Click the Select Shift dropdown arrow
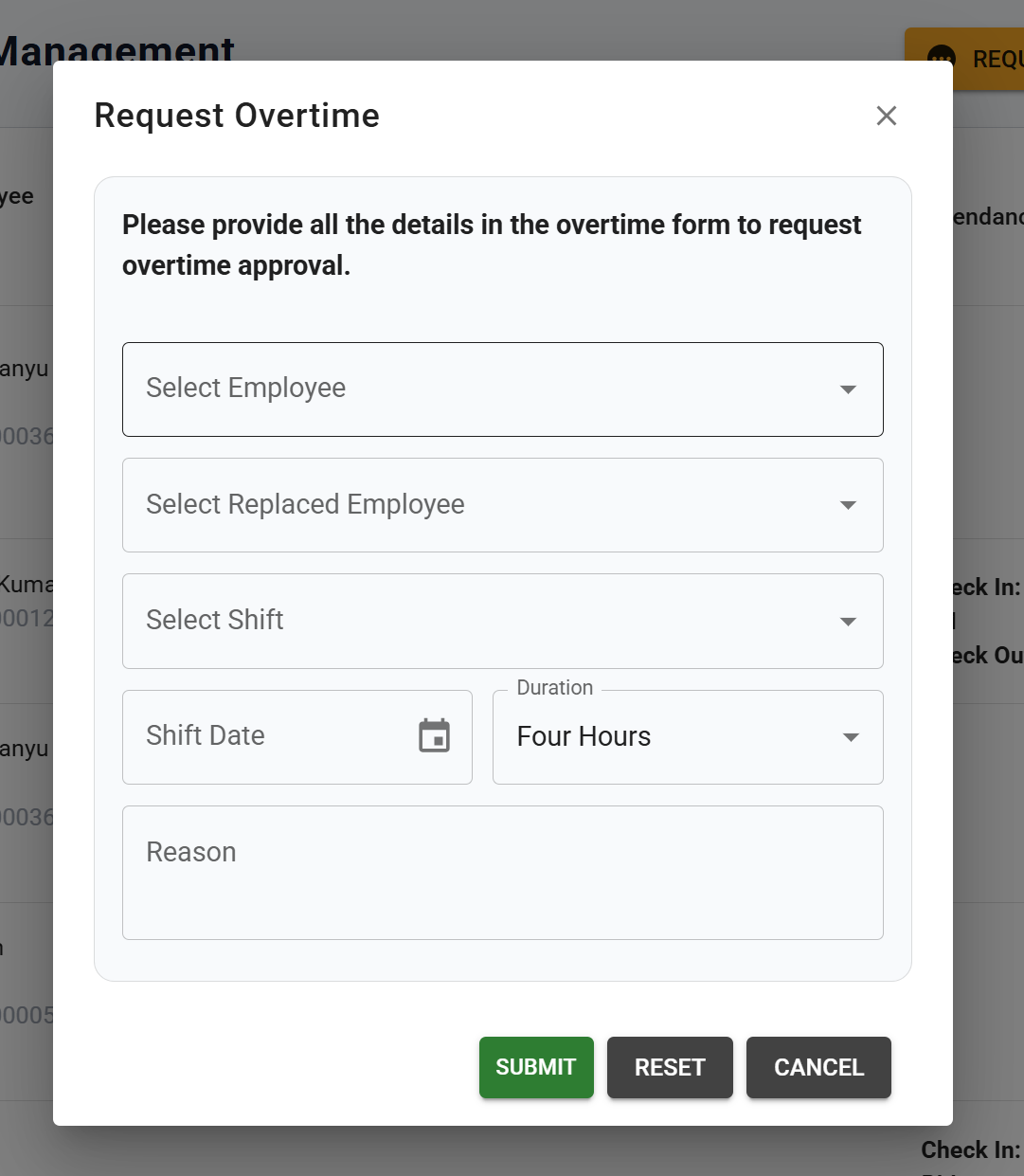The height and width of the screenshot is (1176, 1024). coord(848,622)
